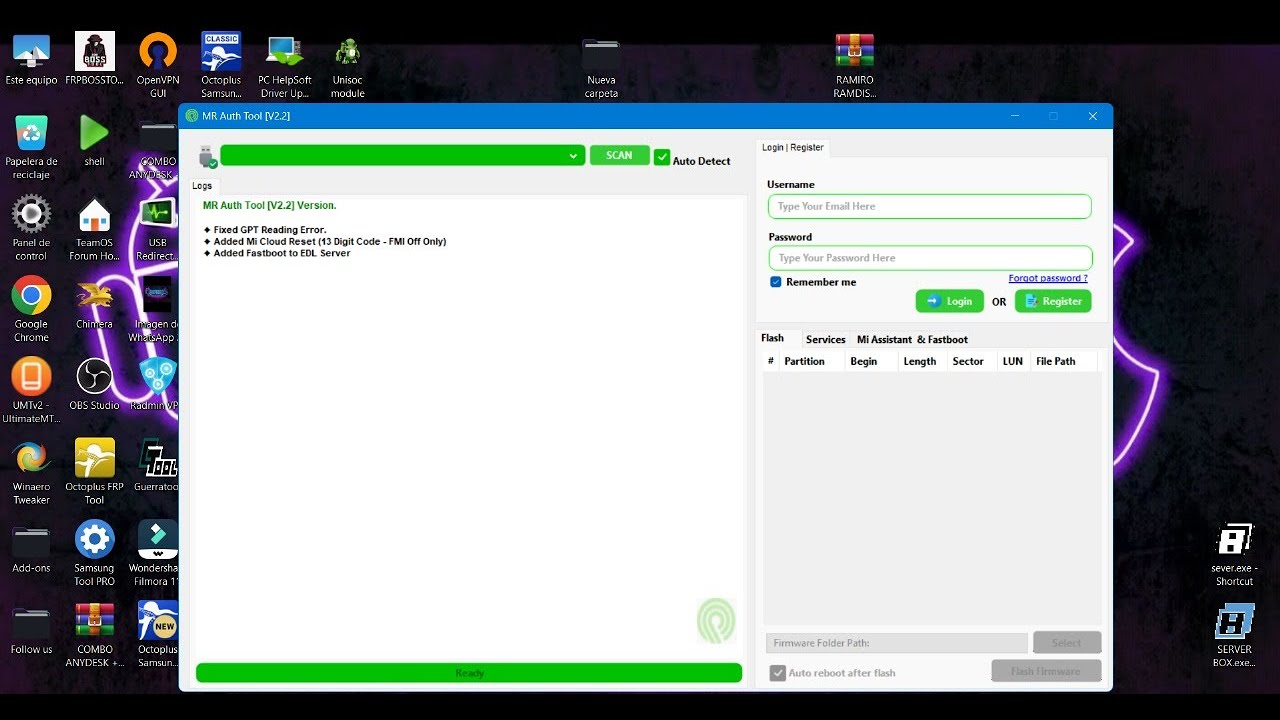Switch to the Services tab
This screenshot has height=720, width=1280.
[826, 339]
